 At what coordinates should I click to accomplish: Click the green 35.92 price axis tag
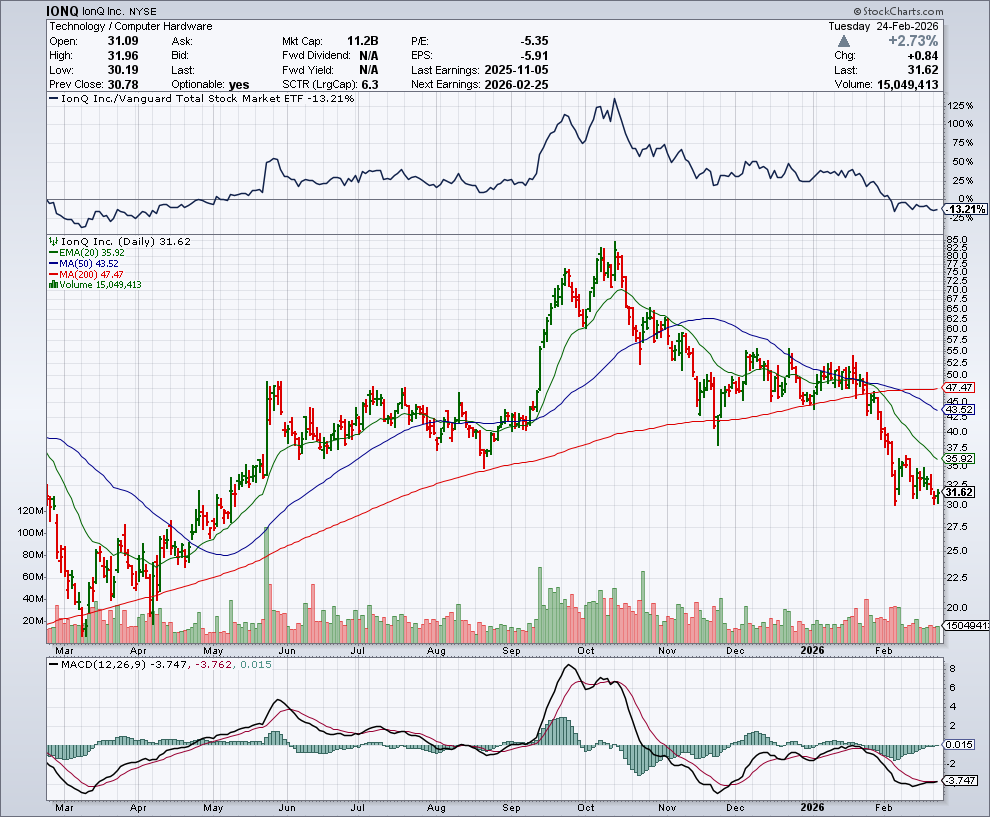pos(958,458)
